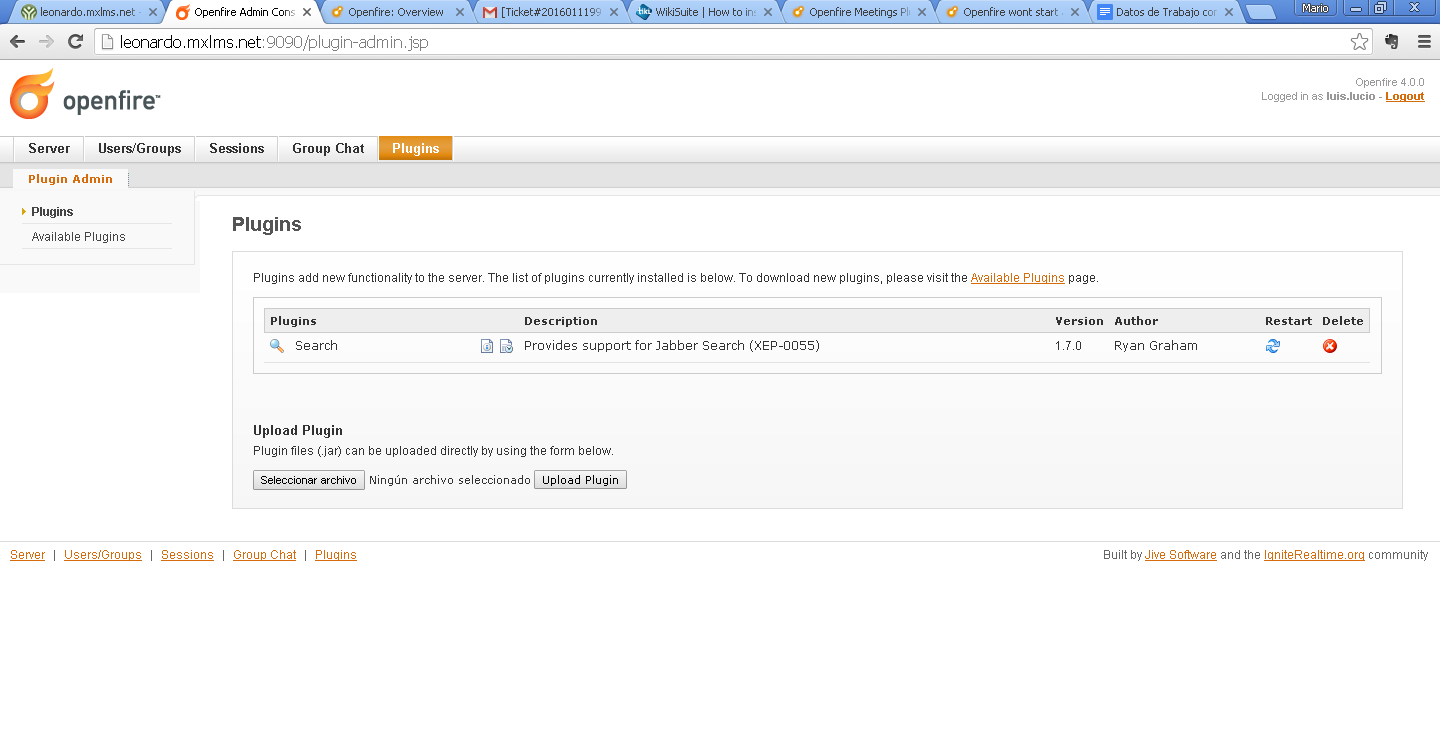Log out via the Logout link
This screenshot has width=1440, height=755.
pyautogui.click(x=1405, y=96)
